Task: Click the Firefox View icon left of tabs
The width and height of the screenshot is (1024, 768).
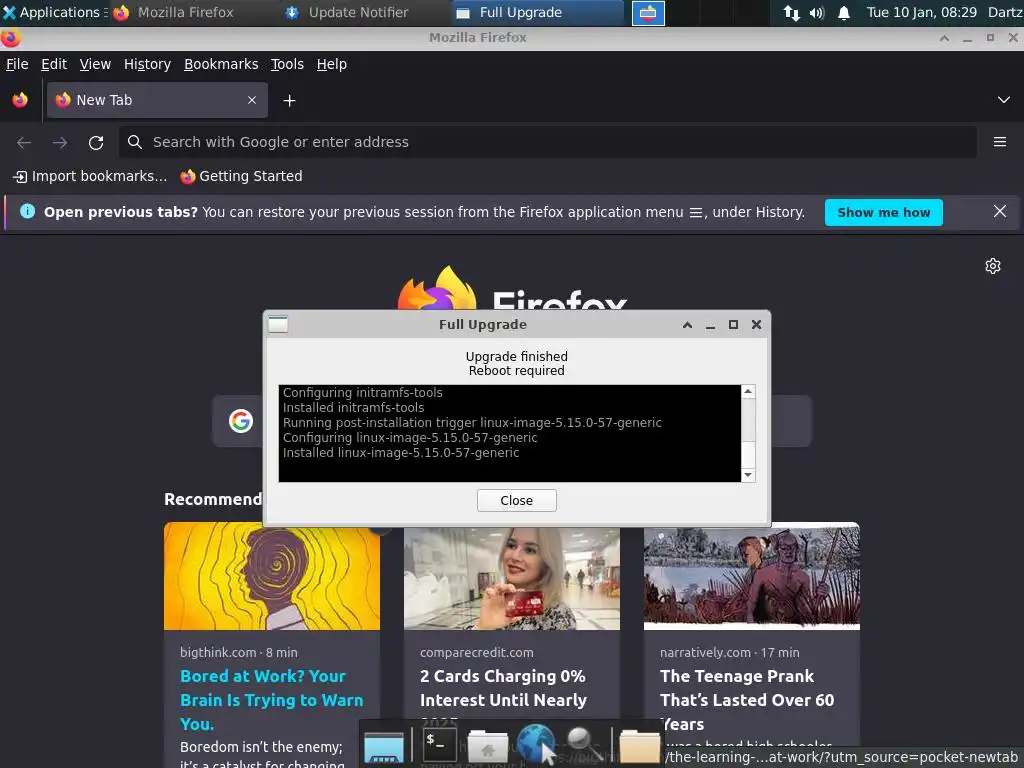Action: [20, 100]
